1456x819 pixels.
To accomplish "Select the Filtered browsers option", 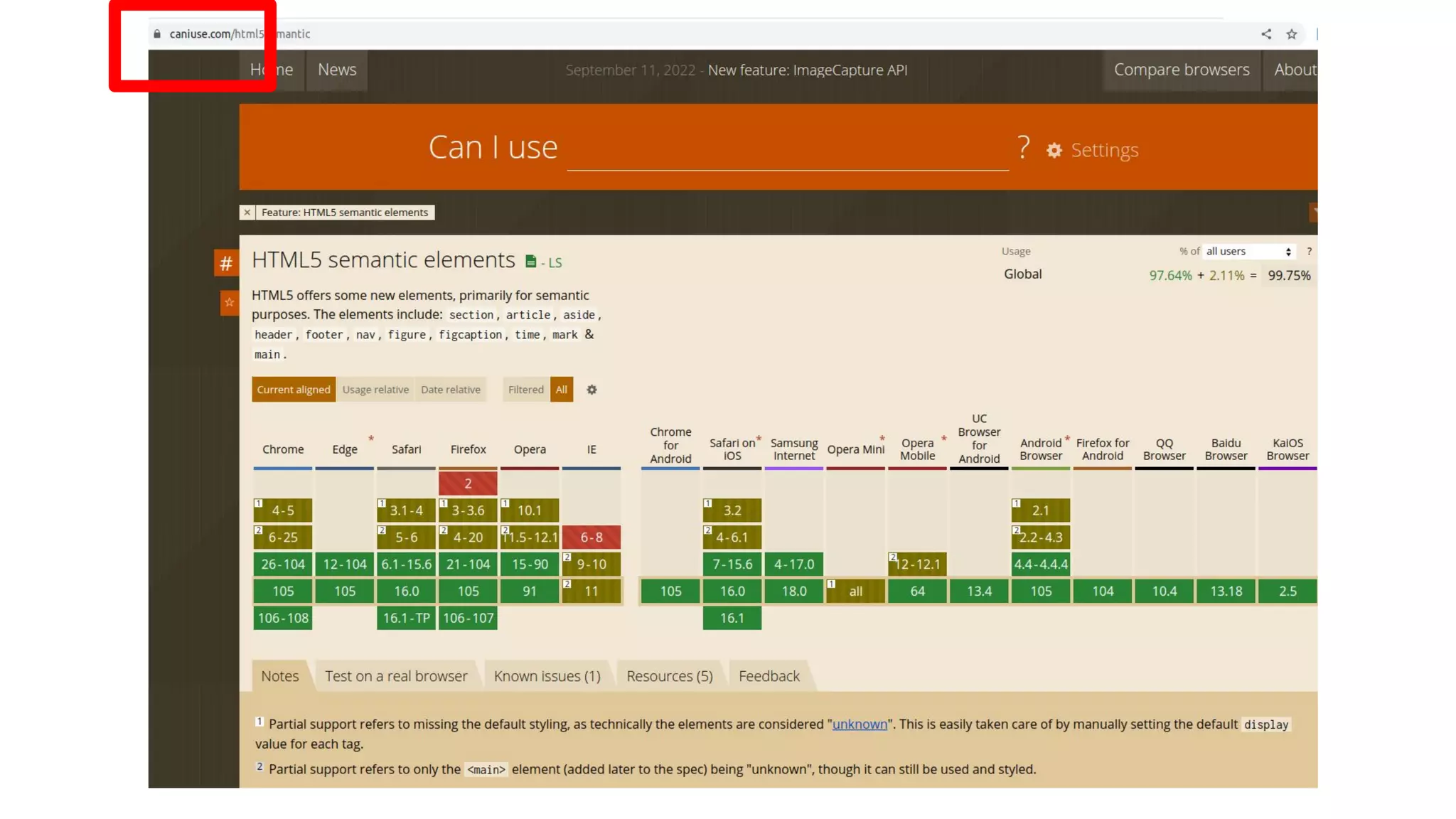I will pyautogui.click(x=525, y=390).
